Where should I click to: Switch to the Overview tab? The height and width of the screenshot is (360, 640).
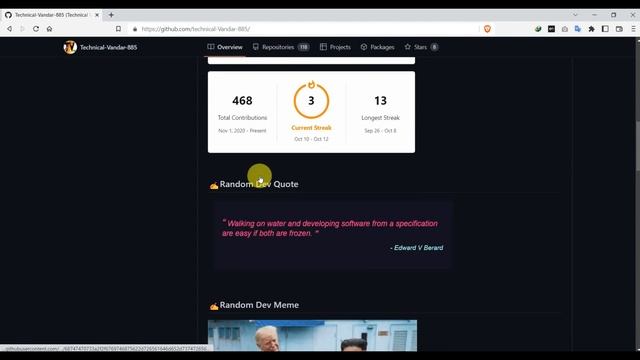pyautogui.click(x=225, y=47)
